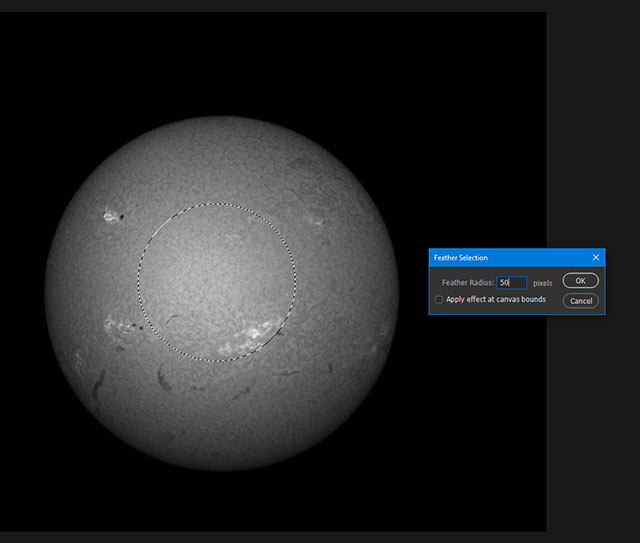The height and width of the screenshot is (543, 640).
Task: Click the 'Feather Radius:' label
Action: pos(468,283)
